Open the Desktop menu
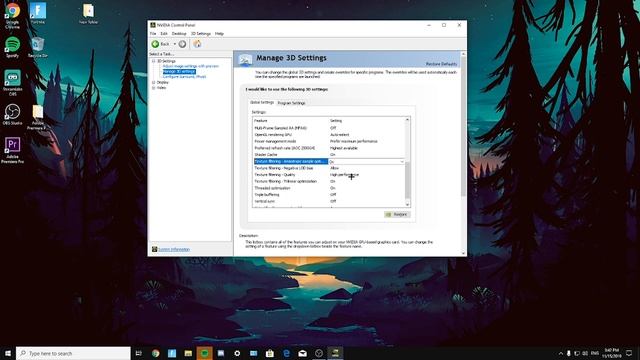This screenshot has width=640, height=360. pos(179,33)
